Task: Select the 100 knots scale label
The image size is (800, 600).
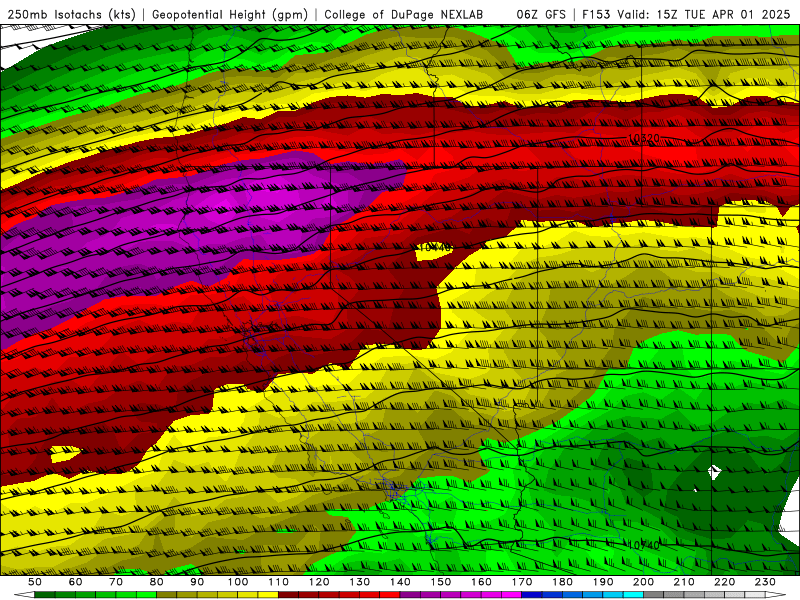Action: [238, 582]
